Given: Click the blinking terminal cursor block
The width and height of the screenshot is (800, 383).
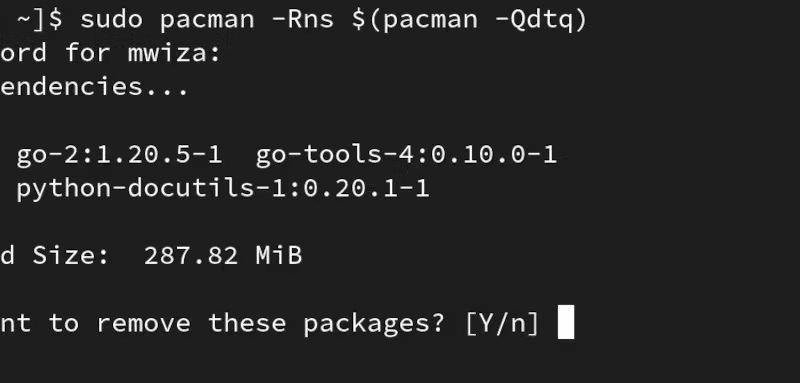Looking at the screenshot, I should tap(566, 322).
